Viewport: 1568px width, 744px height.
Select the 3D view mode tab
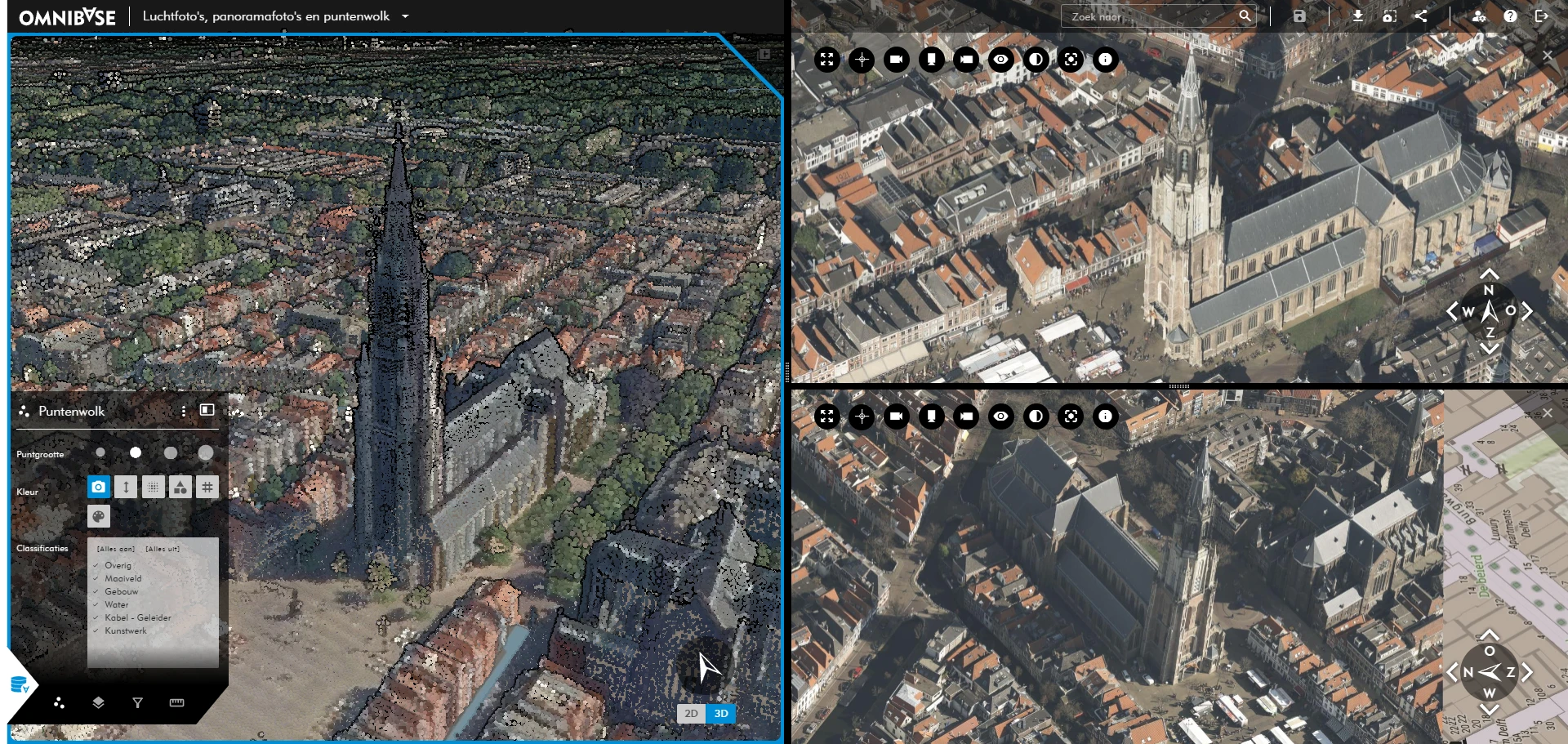[721, 714]
